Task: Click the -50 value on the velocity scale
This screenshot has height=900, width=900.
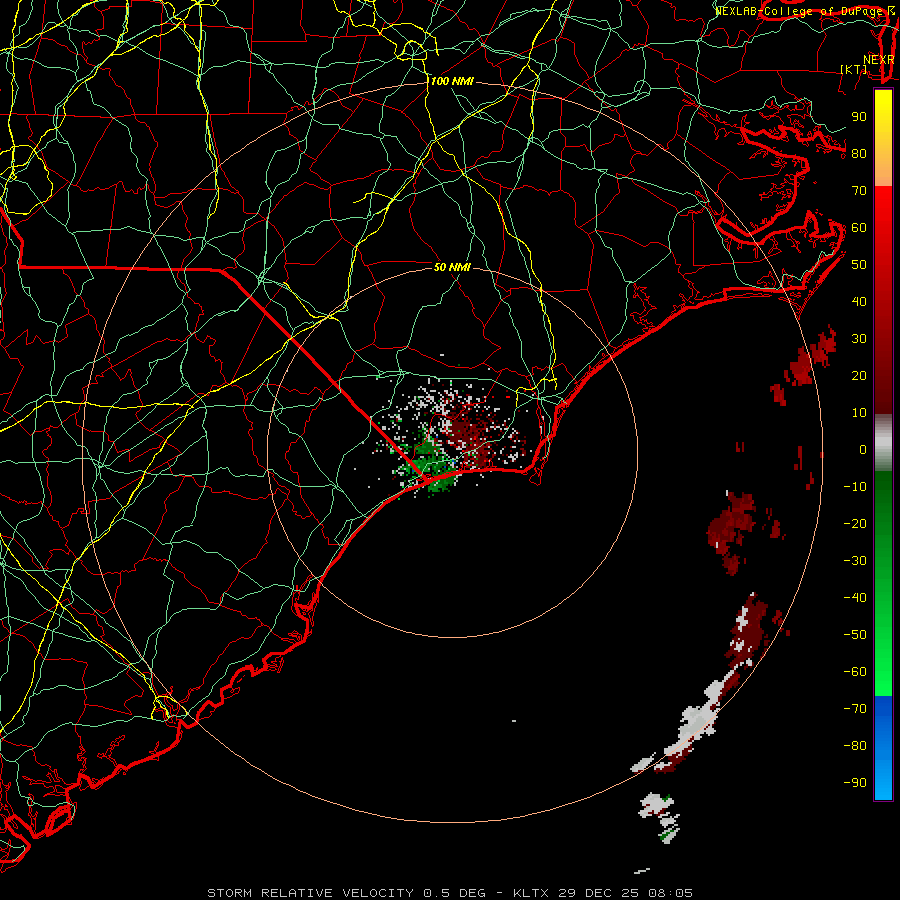Action: pyautogui.click(x=855, y=635)
